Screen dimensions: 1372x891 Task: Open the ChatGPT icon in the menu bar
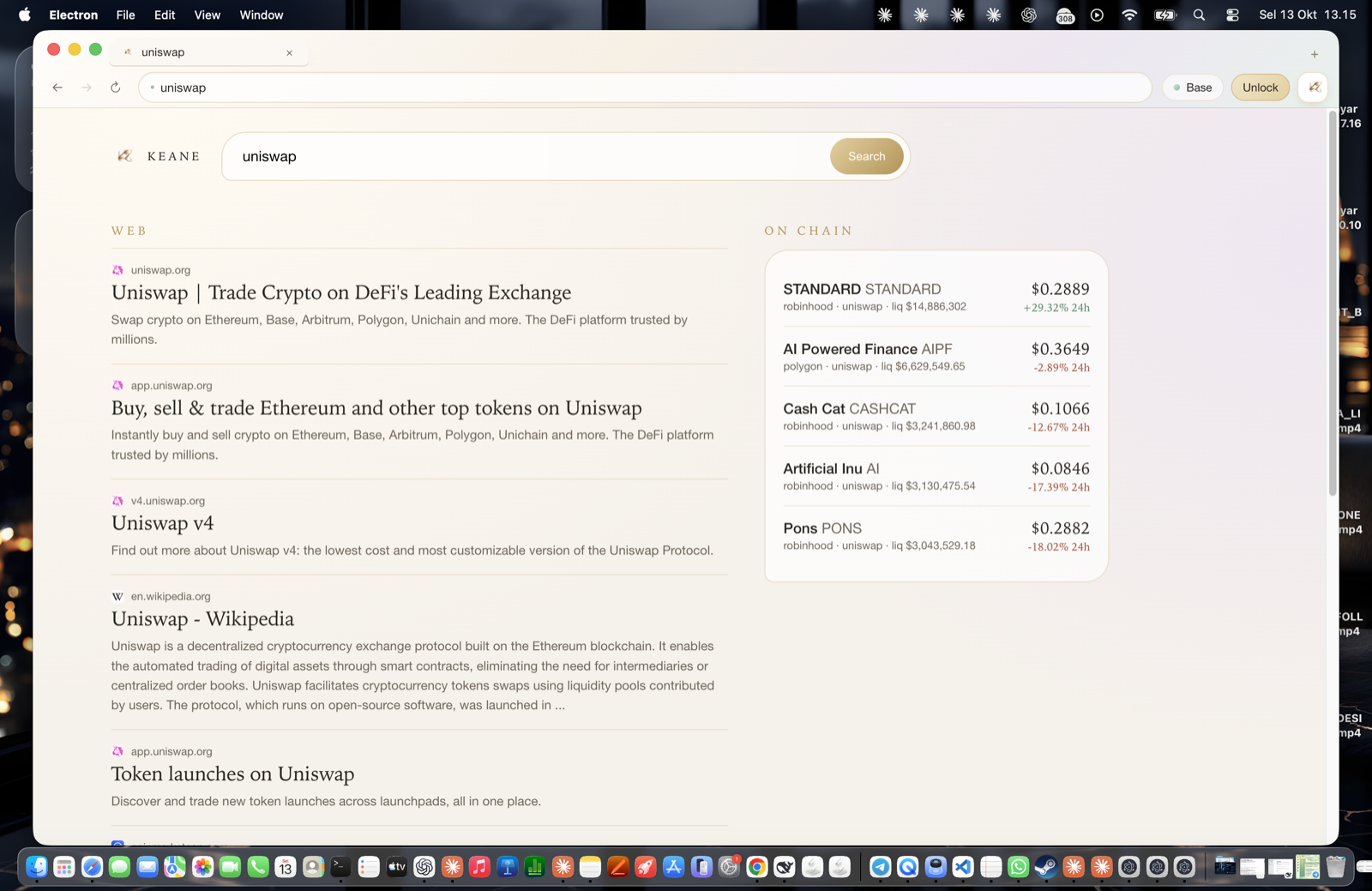click(1029, 15)
